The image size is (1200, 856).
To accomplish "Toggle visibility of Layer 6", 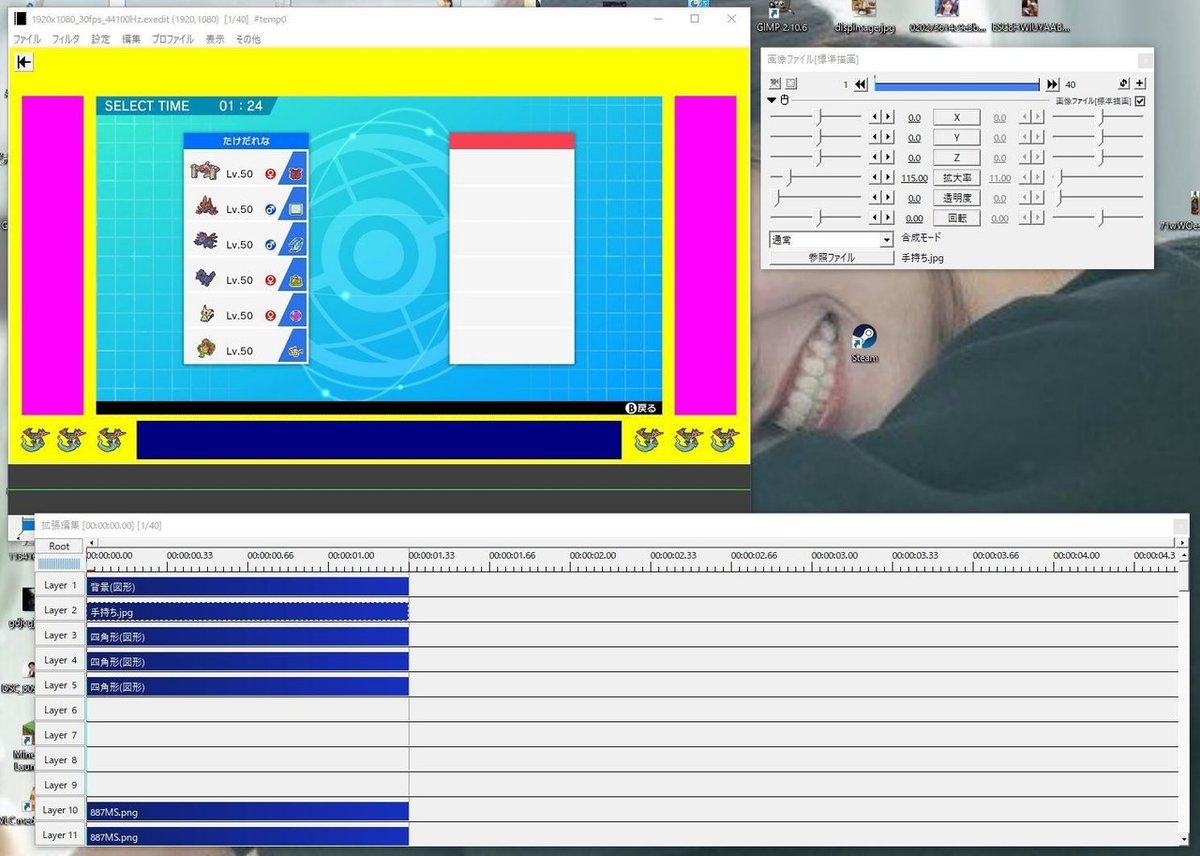I will [x=60, y=710].
